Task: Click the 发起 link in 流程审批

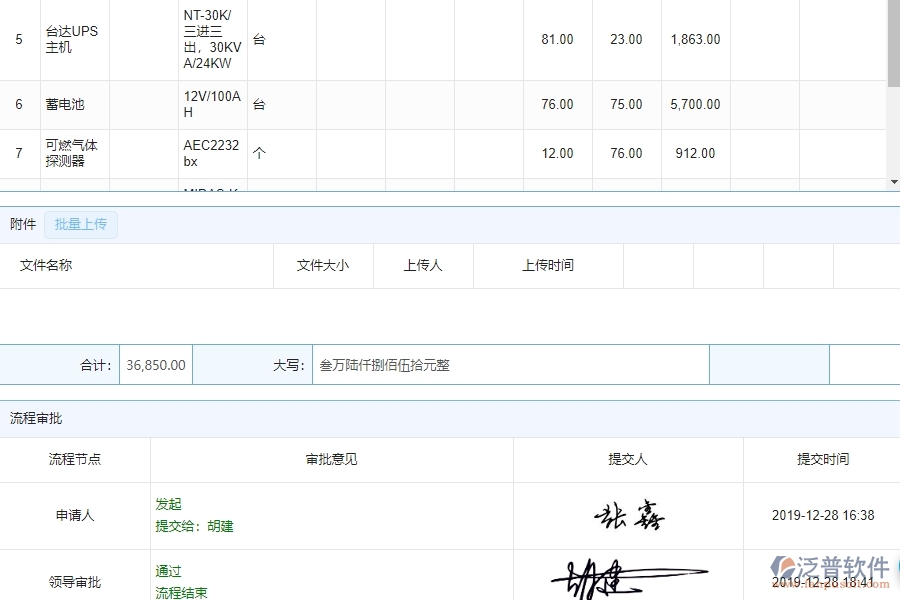Action: [169, 504]
